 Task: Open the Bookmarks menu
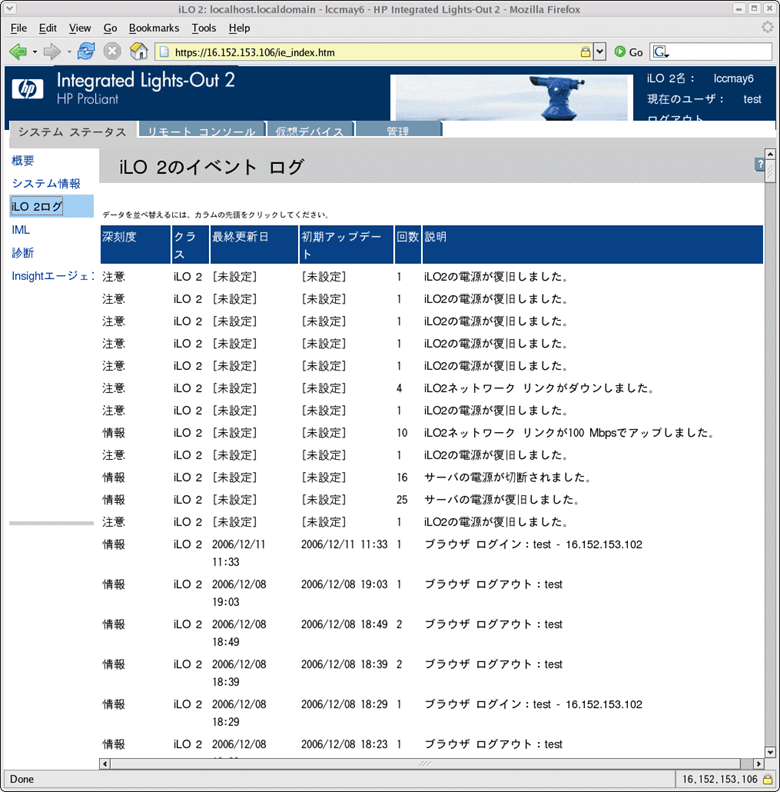point(154,28)
